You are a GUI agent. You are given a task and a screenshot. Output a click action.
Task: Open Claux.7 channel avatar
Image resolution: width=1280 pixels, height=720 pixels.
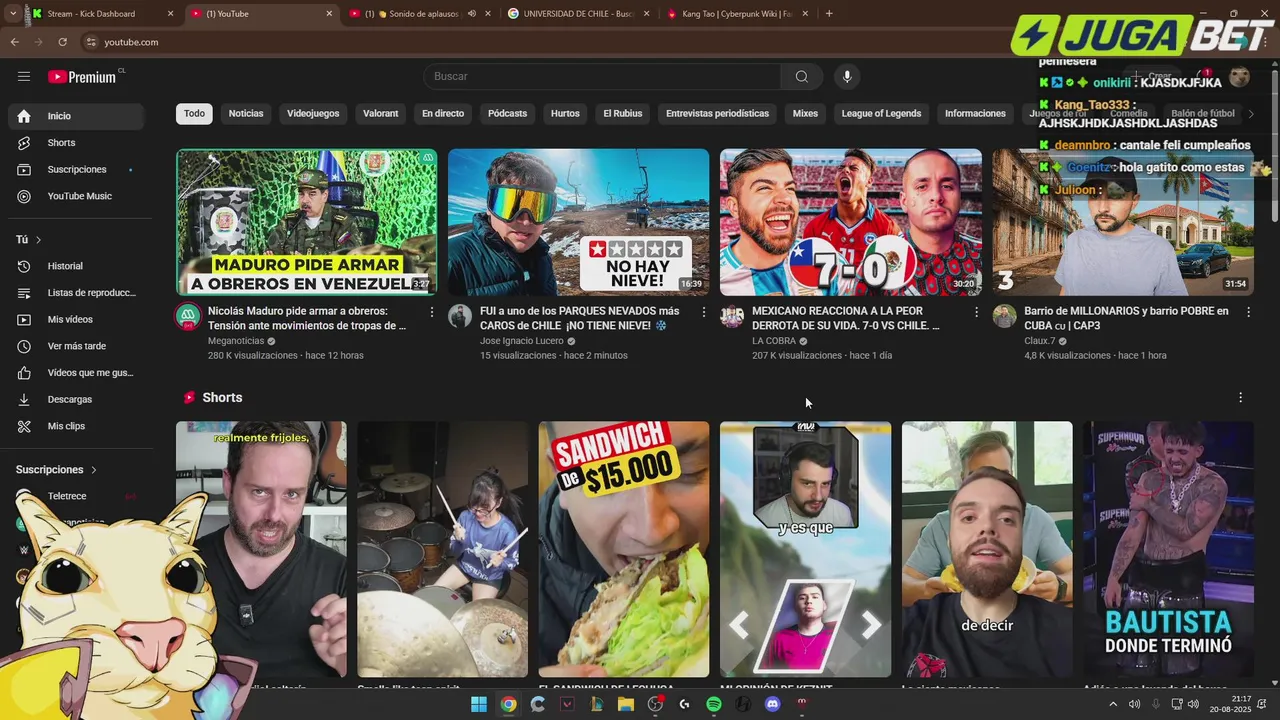[1004, 317]
